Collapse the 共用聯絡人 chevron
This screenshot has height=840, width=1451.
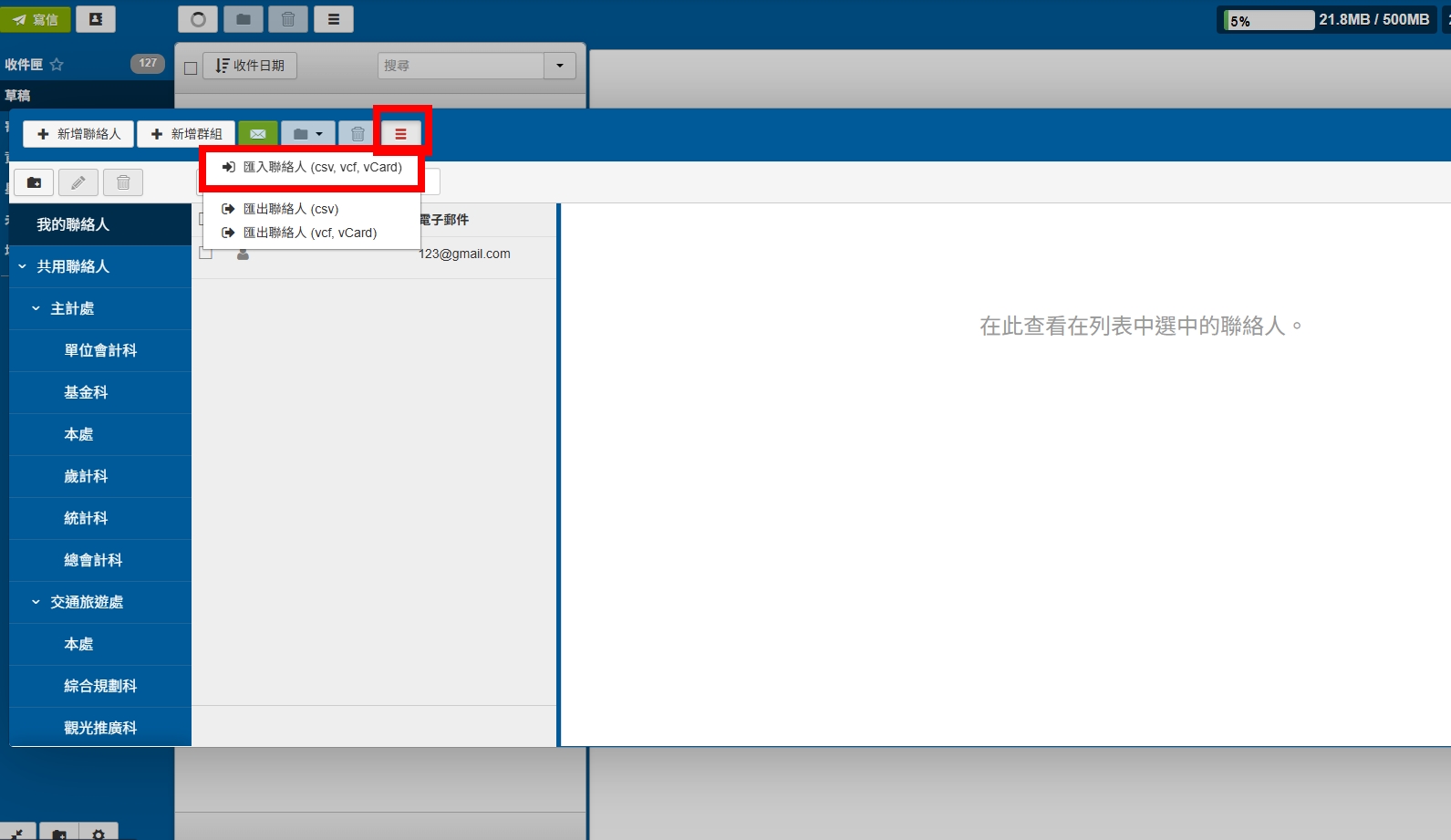tap(22, 266)
